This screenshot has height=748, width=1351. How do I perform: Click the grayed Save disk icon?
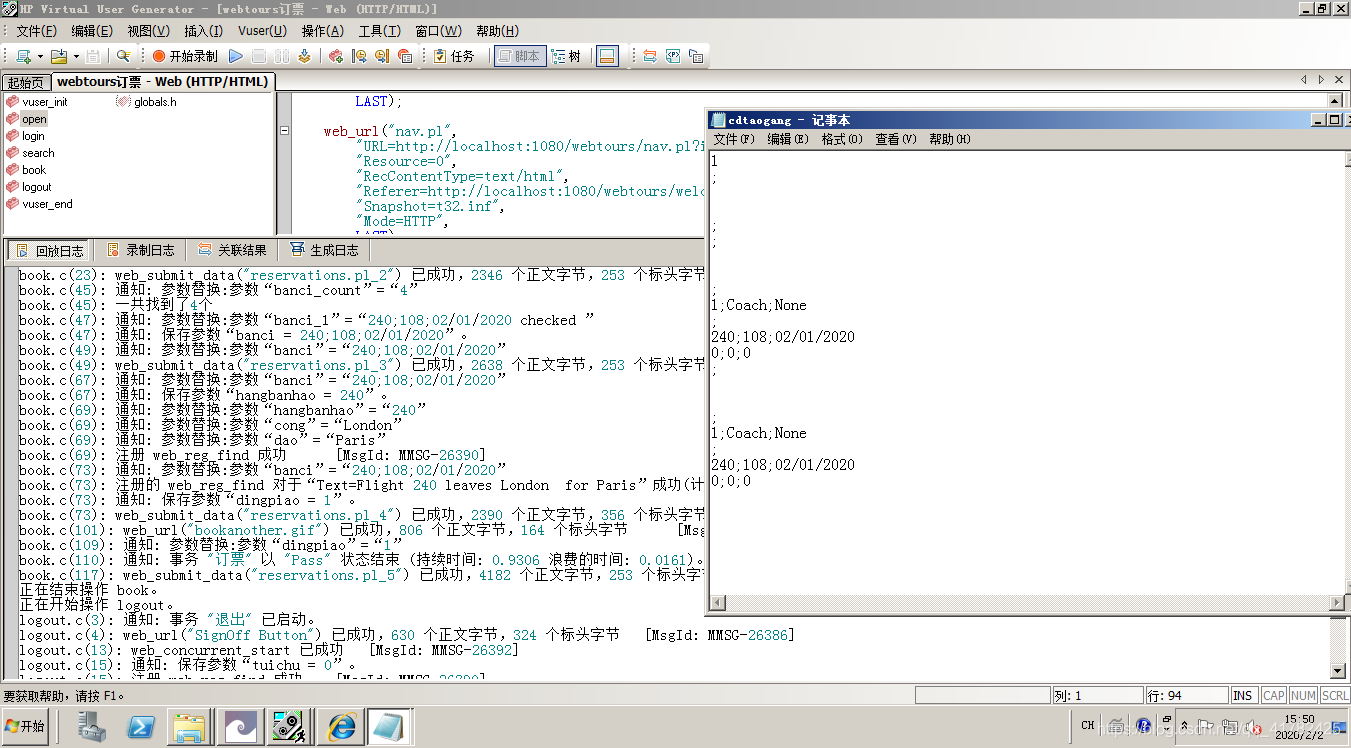point(93,56)
